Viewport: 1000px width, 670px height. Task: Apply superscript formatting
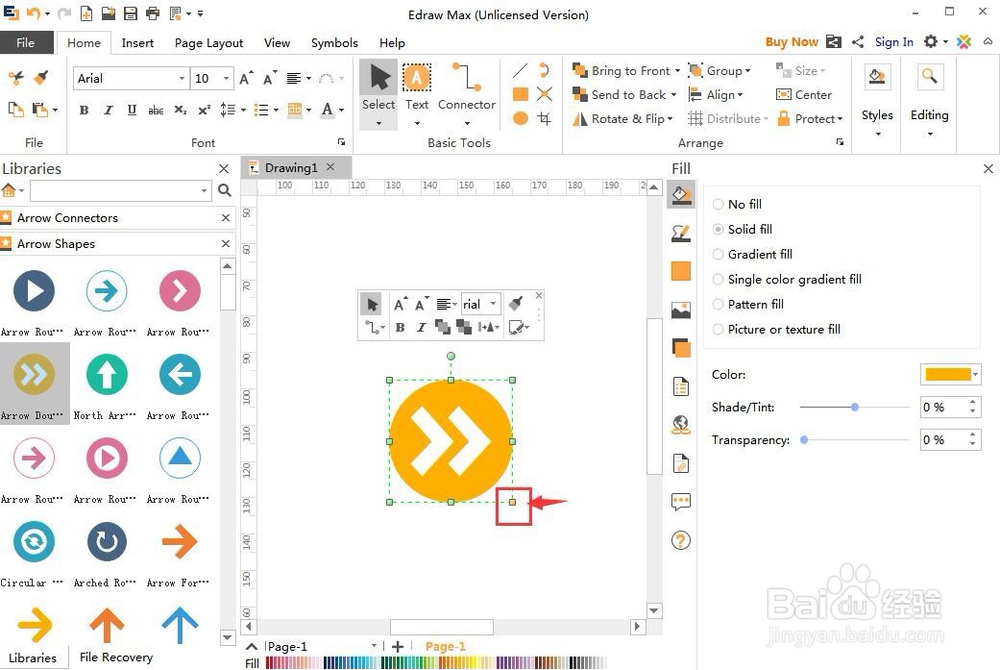pyautogui.click(x=204, y=110)
